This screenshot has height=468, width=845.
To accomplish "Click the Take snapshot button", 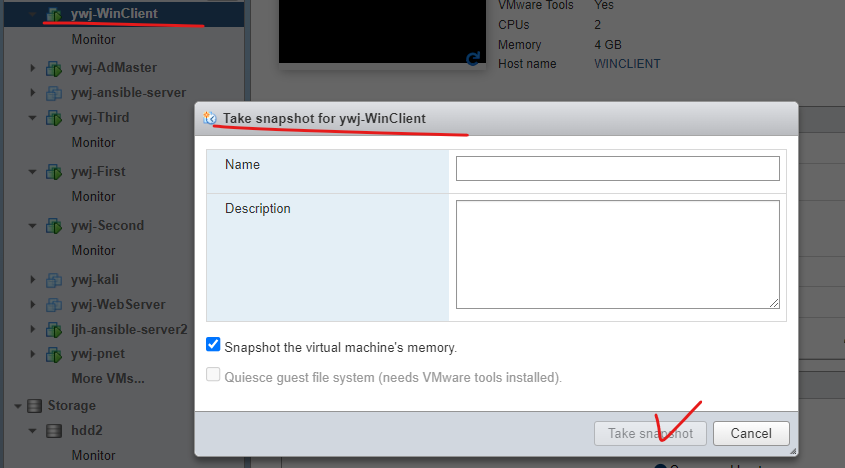I will tap(650, 433).
